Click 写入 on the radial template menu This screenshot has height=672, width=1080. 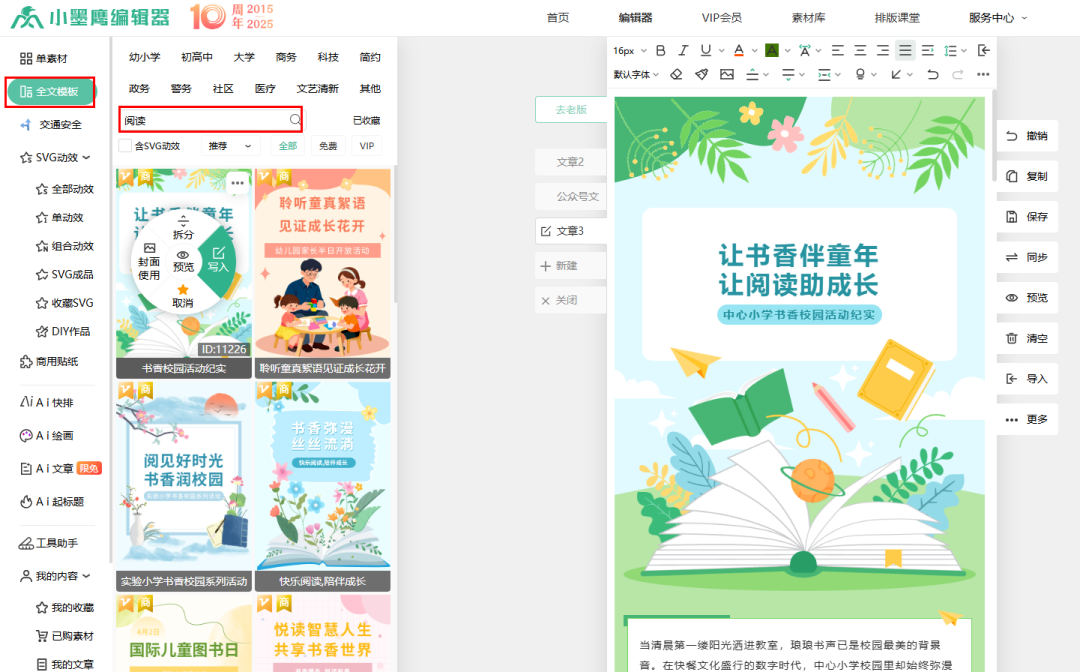click(219, 260)
